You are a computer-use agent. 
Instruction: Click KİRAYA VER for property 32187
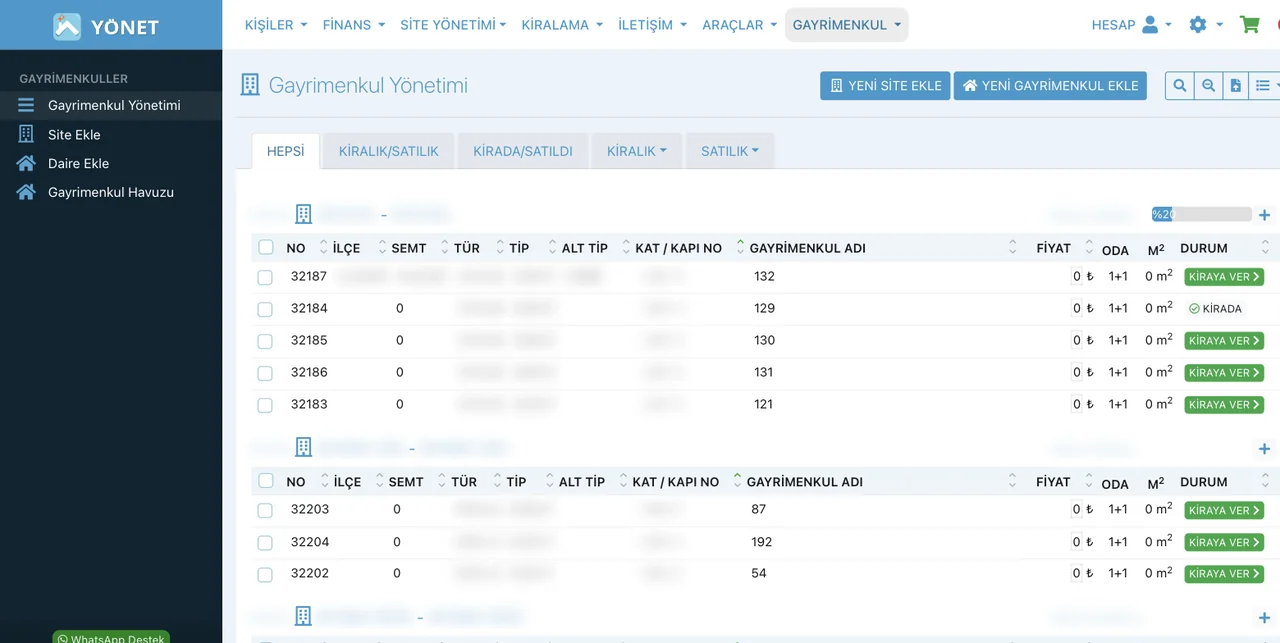point(1224,277)
